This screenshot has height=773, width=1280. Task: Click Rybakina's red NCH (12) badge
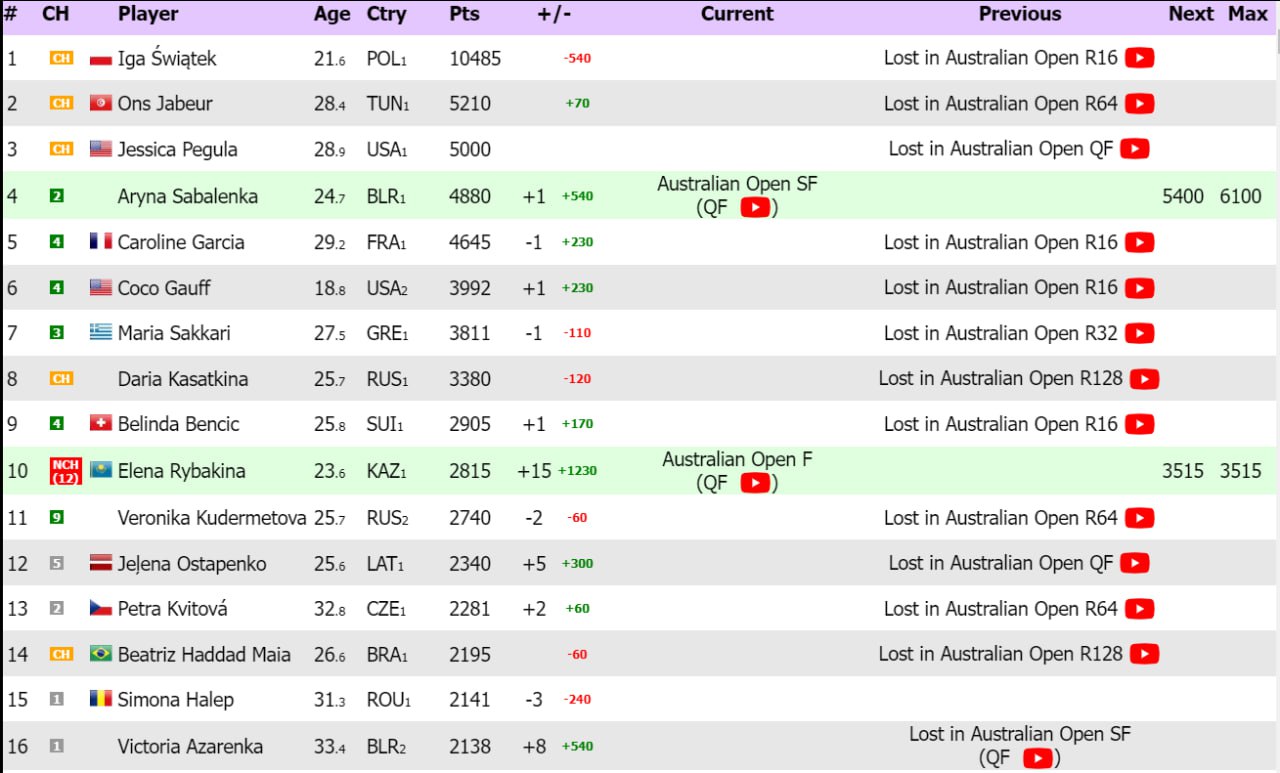[65, 471]
